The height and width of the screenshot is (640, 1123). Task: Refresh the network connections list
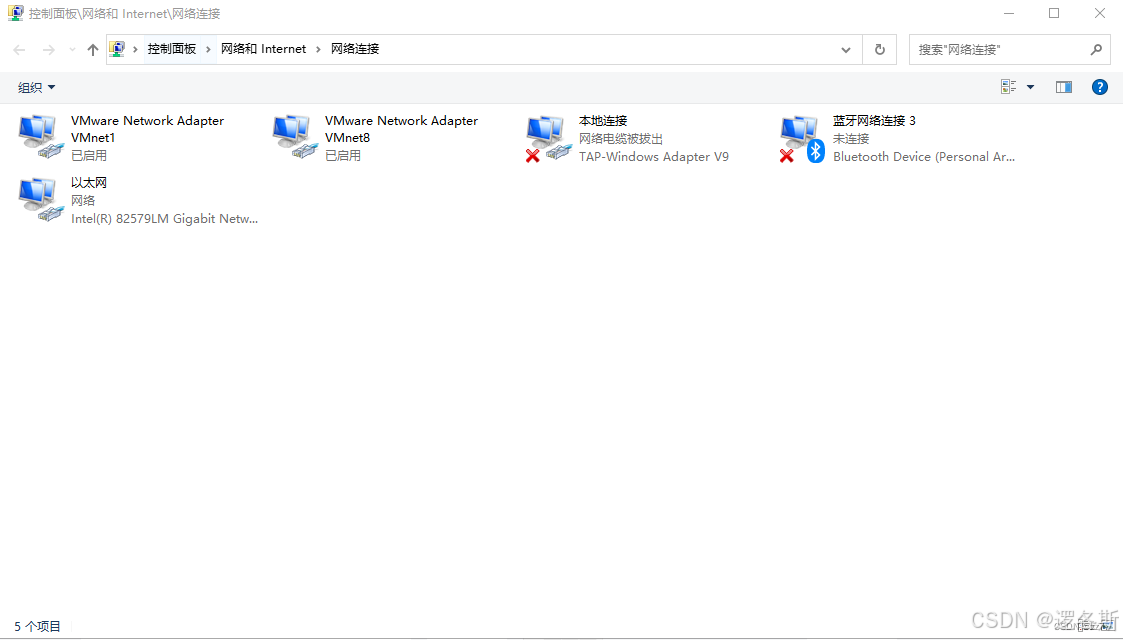coord(879,49)
